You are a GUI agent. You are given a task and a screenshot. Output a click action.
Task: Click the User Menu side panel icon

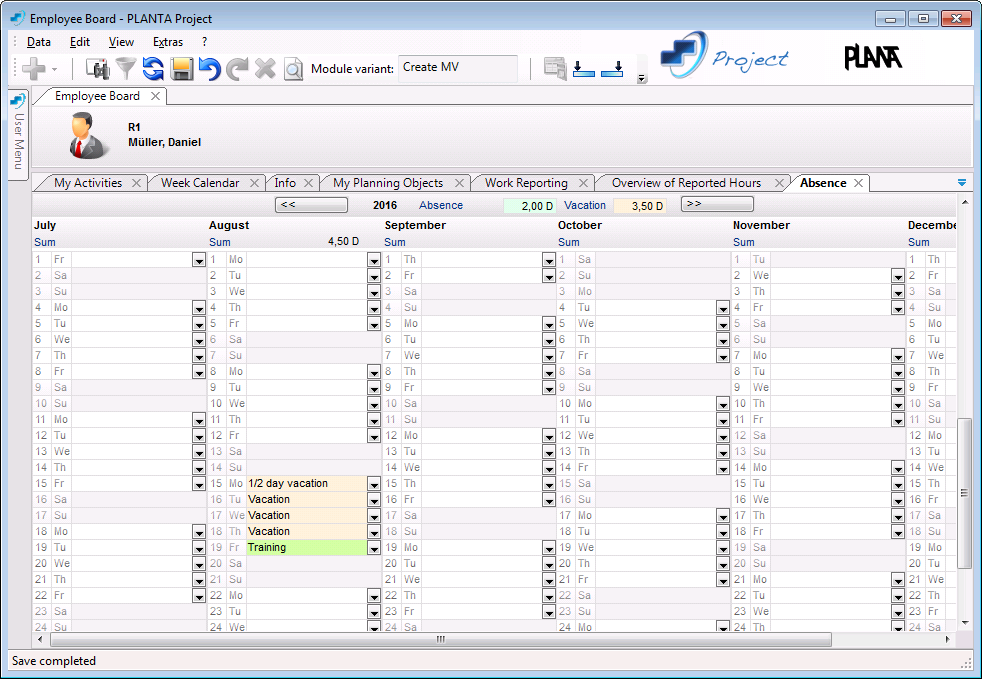click(x=18, y=100)
